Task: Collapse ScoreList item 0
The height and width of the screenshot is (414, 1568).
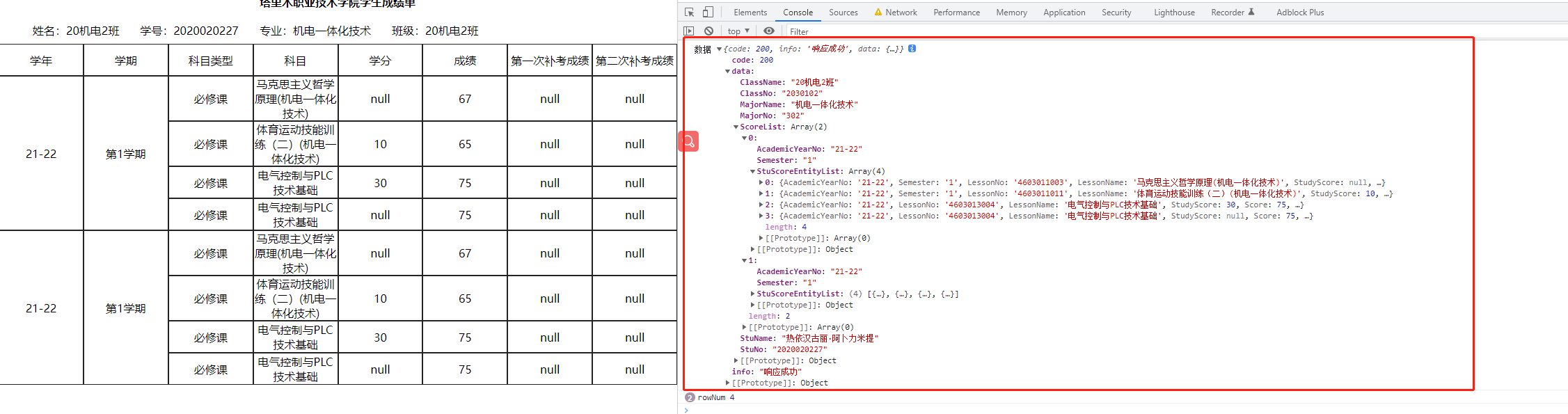Action: click(744, 138)
